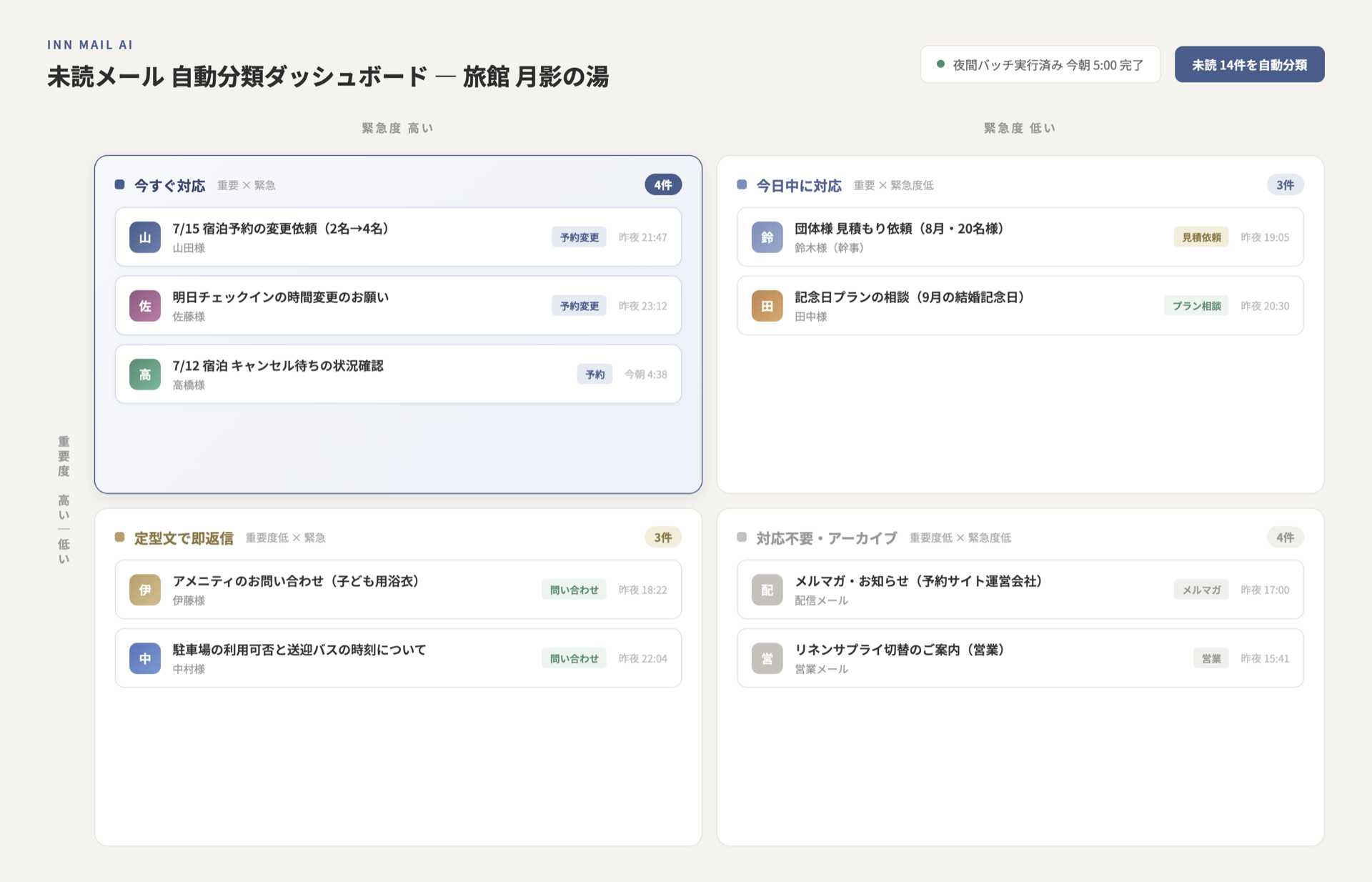Click the 3件 count badge in 今日中に対応

[1285, 184]
